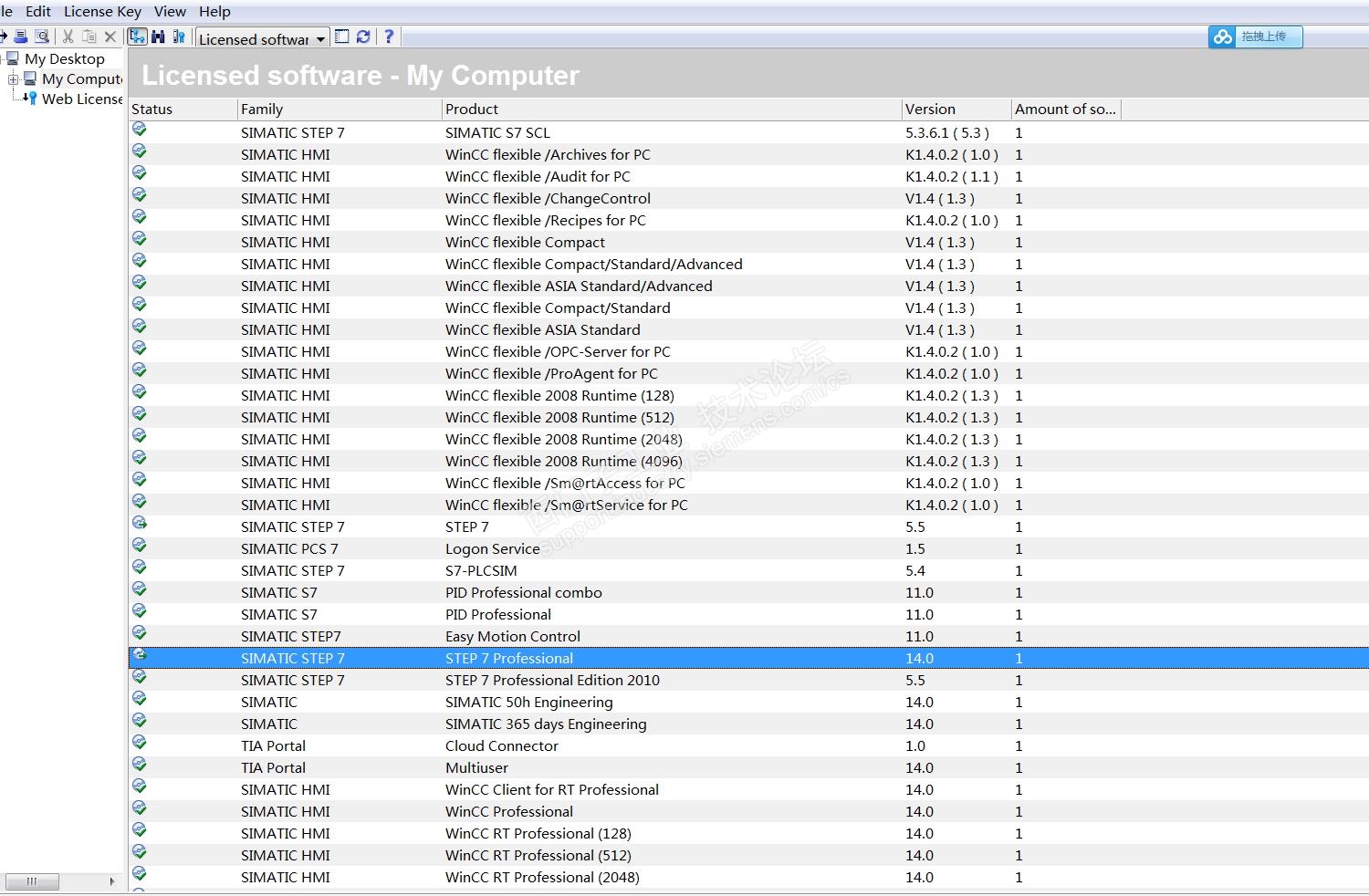This screenshot has width=1369, height=896.
Task: Select the WinCC flexible /Sm@rtService for PC row
Action: pyautogui.click(x=748, y=505)
